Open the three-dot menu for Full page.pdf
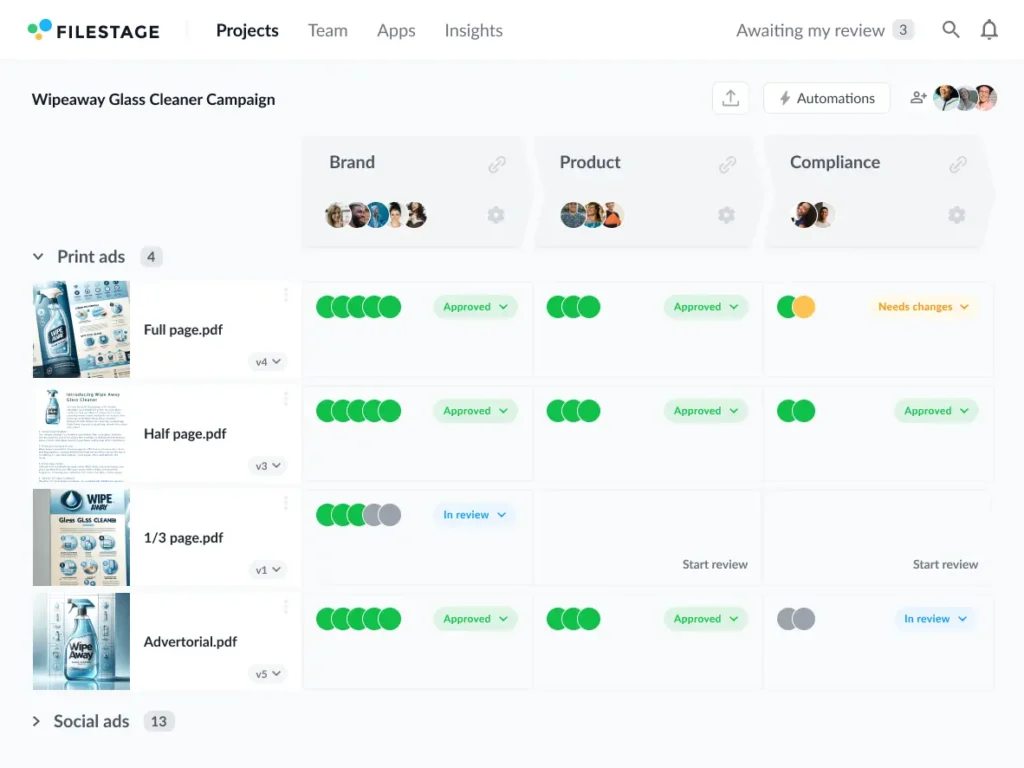This screenshot has width=1024, height=768. 286,295
